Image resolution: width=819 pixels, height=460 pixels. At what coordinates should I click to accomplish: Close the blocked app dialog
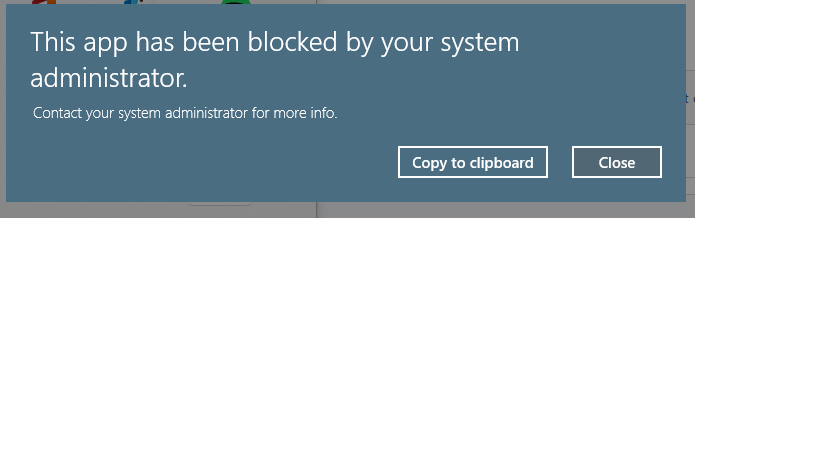tap(616, 162)
